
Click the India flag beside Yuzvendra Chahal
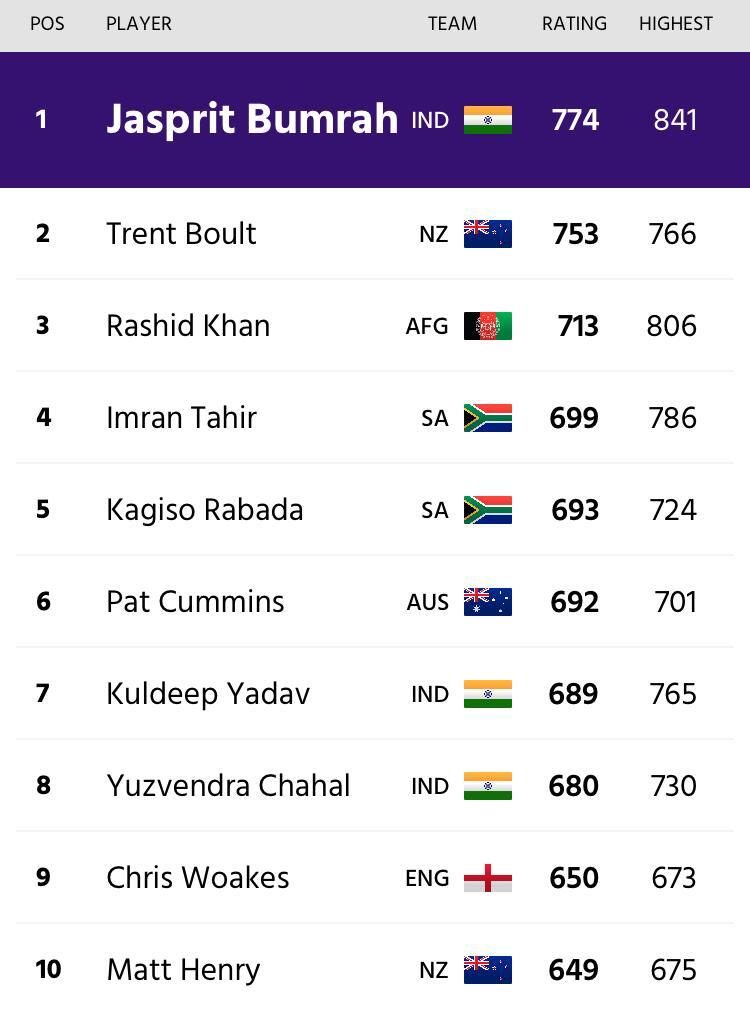(x=487, y=786)
